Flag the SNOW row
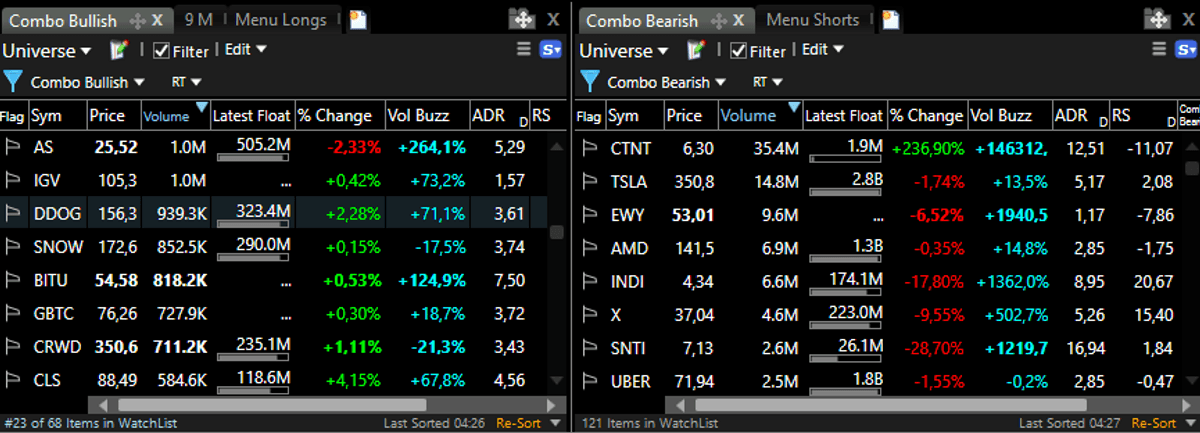The height and width of the screenshot is (433, 1200). click(14, 246)
